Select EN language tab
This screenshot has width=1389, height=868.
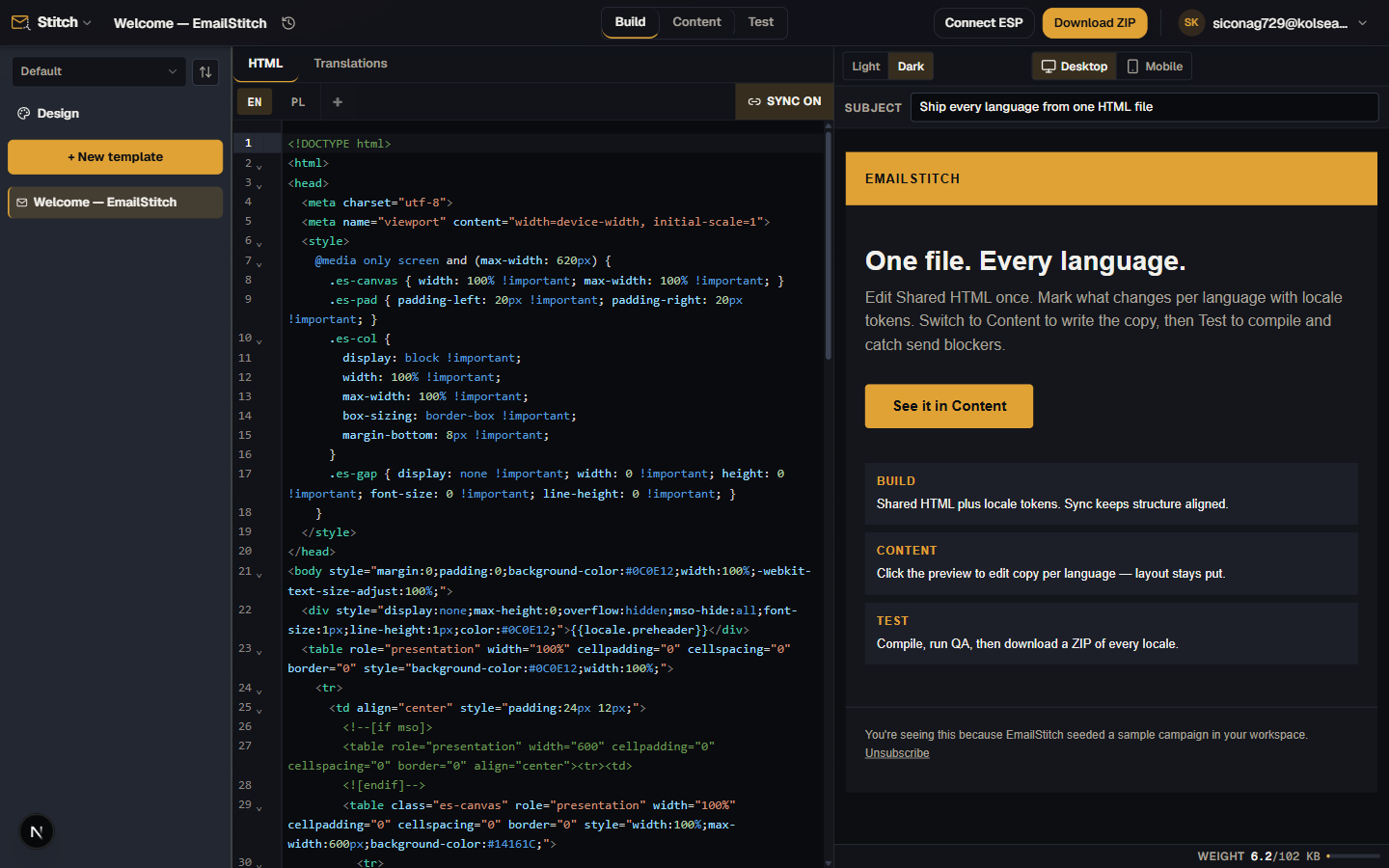(255, 102)
